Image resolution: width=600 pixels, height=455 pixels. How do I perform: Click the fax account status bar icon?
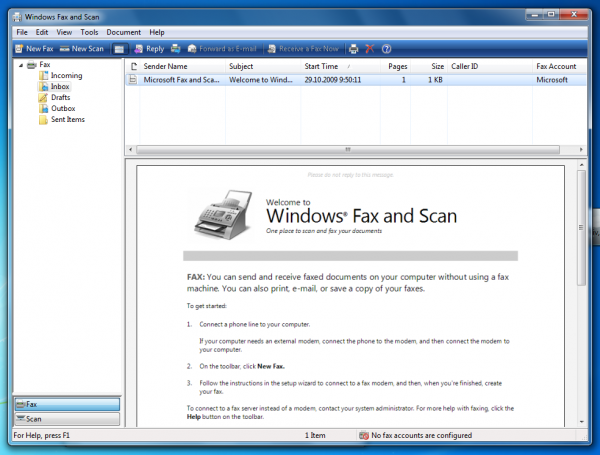click(364, 435)
